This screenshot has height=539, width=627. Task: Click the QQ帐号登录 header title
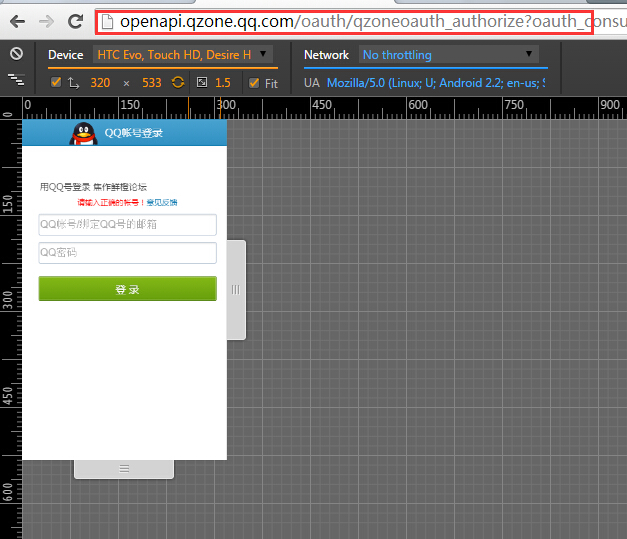[x=134, y=133]
